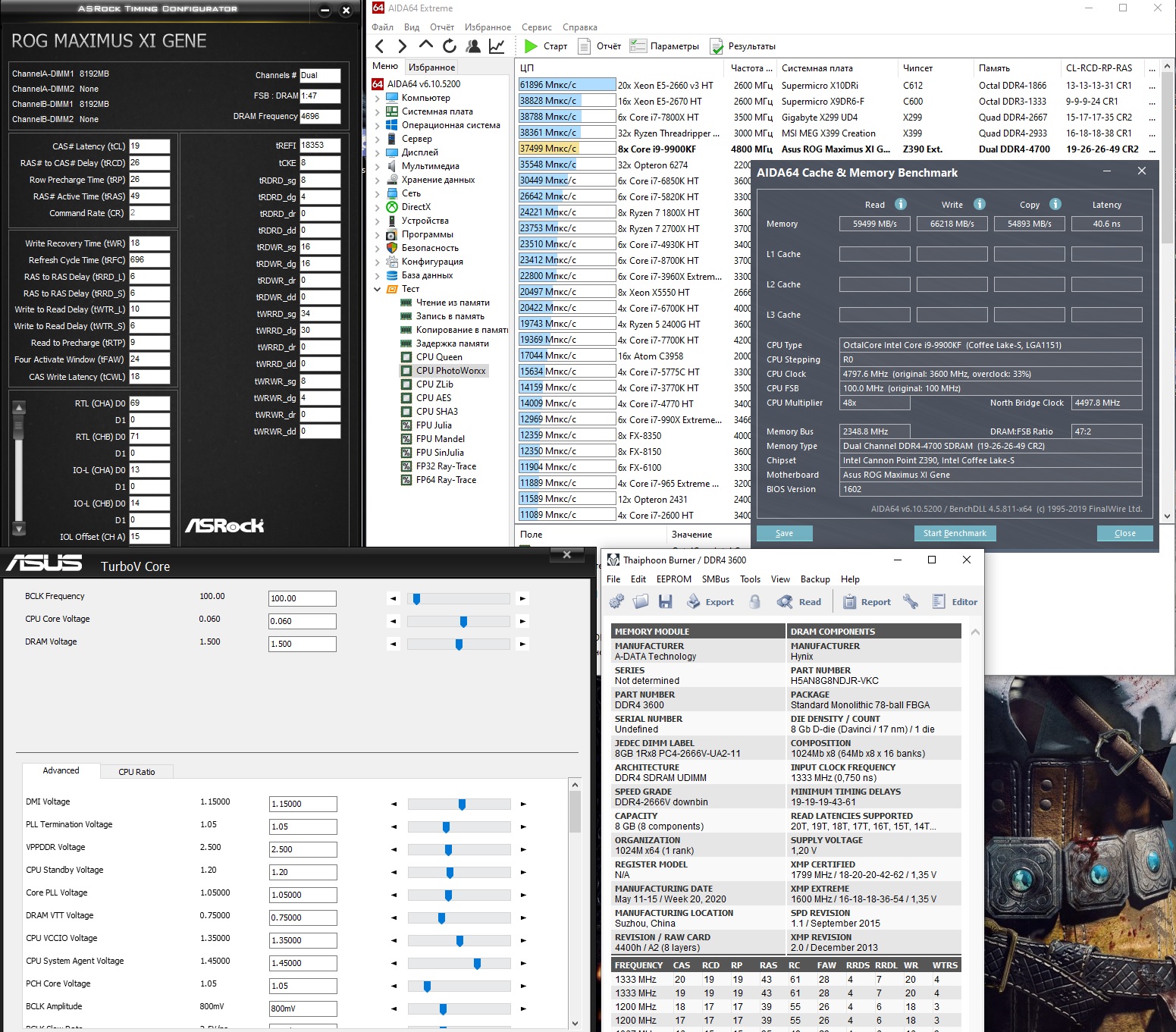
Task: Click the DRAM Voltage value field
Action: (303, 644)
